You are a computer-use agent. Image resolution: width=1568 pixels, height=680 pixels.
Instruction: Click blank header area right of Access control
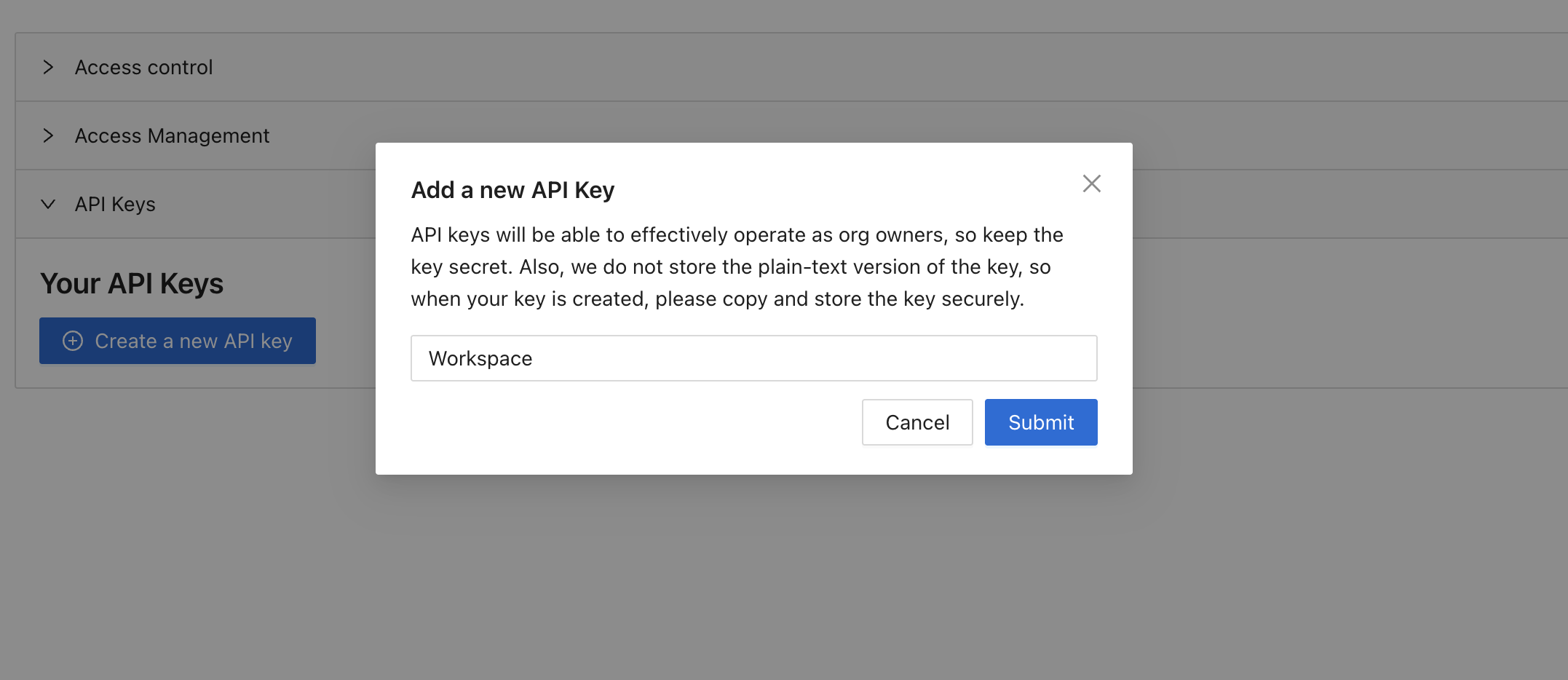(x=874, y=67)
